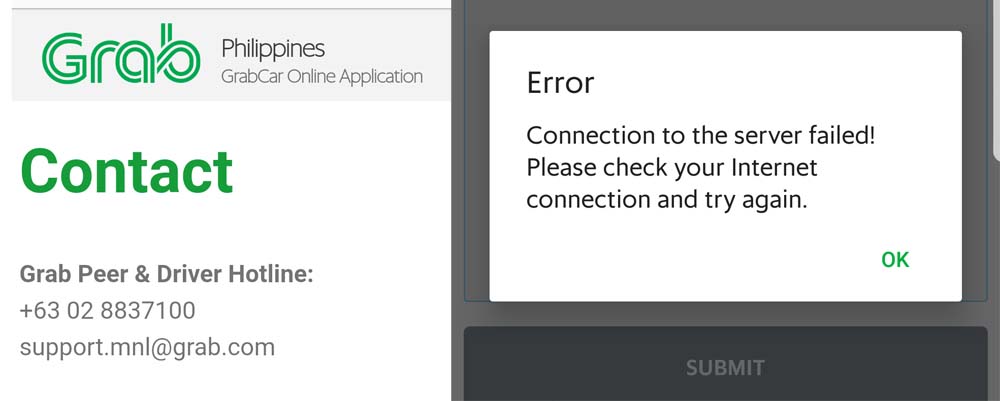Click the Error dialog title
The height and width of the screenshot is (401, 1000).
560,82
